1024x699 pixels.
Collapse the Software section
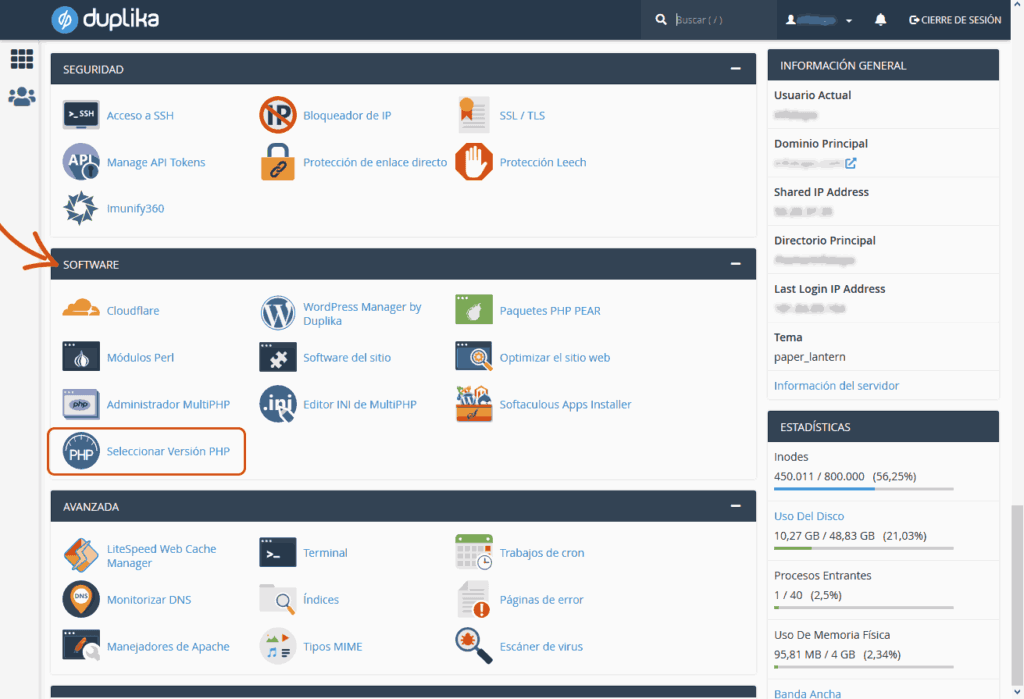(736, 264)
